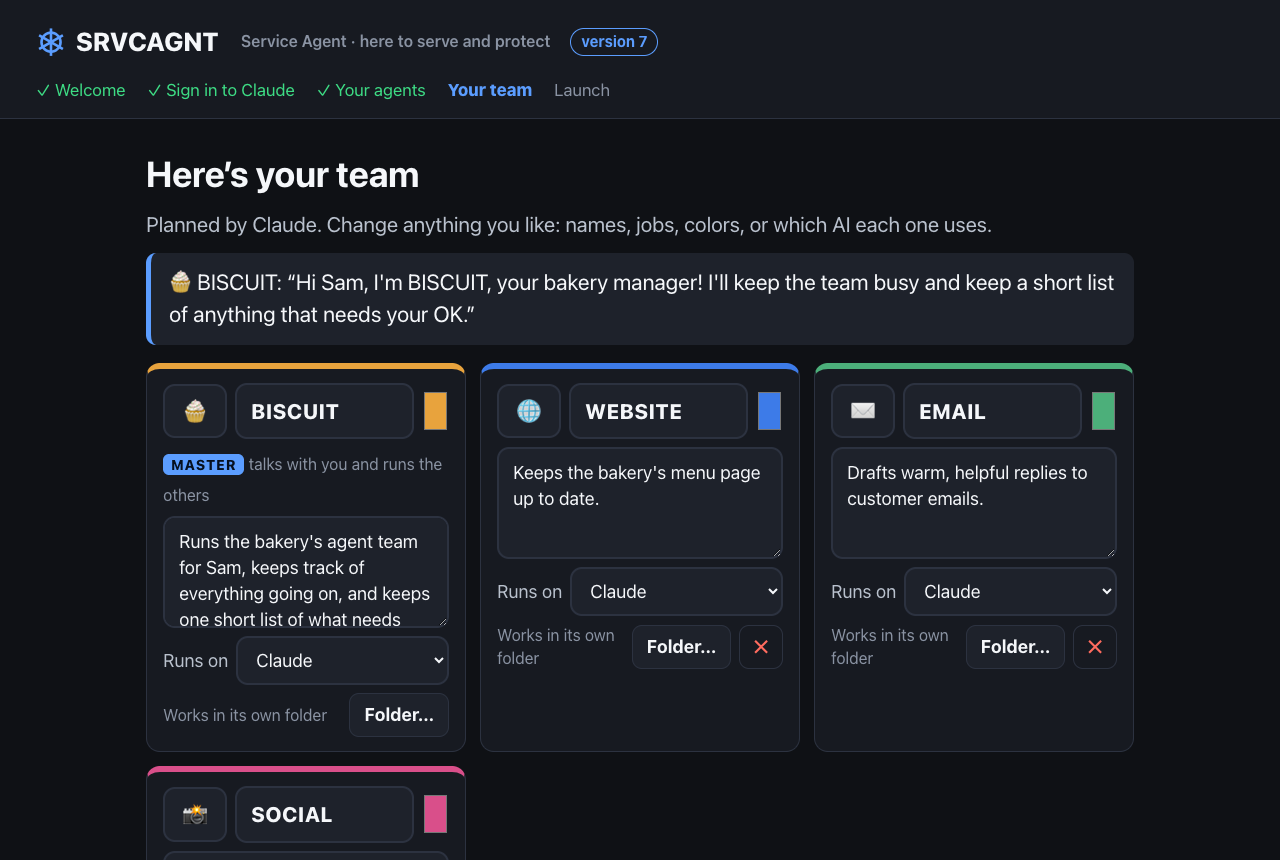Click the 'Here's your team' heading
The width and height of the screenshot is (1280, 860).
(x=282, y=175)
